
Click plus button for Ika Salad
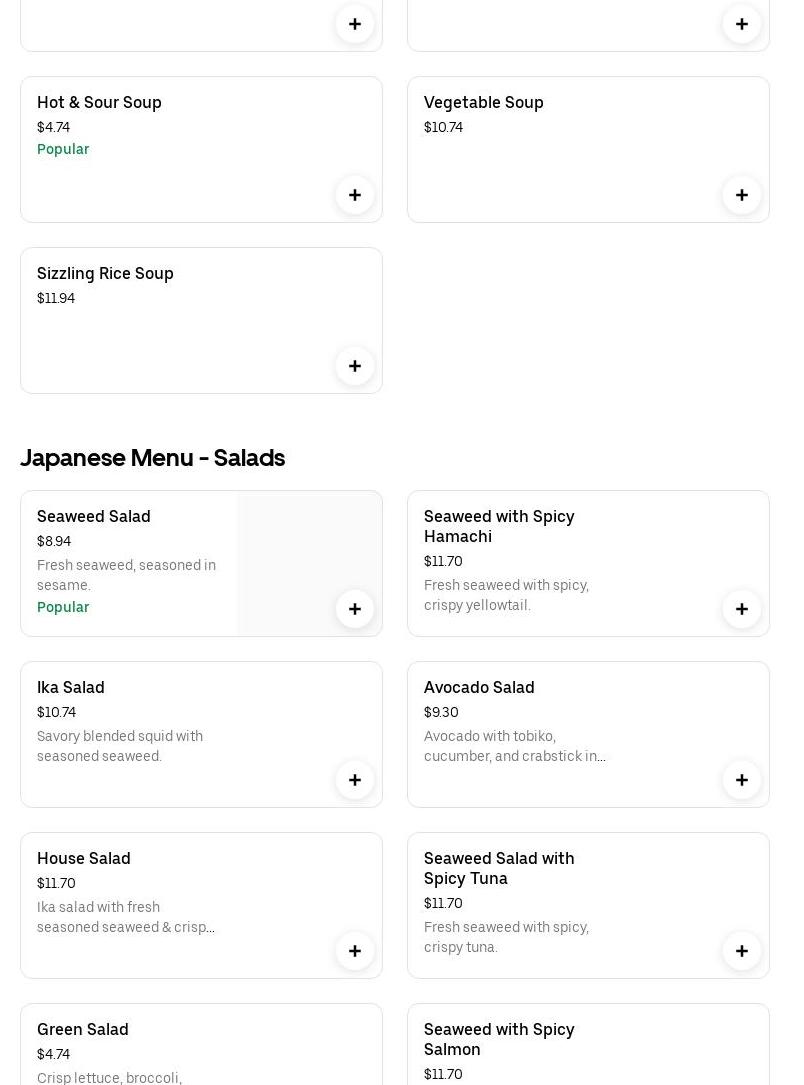coord(354,780)
